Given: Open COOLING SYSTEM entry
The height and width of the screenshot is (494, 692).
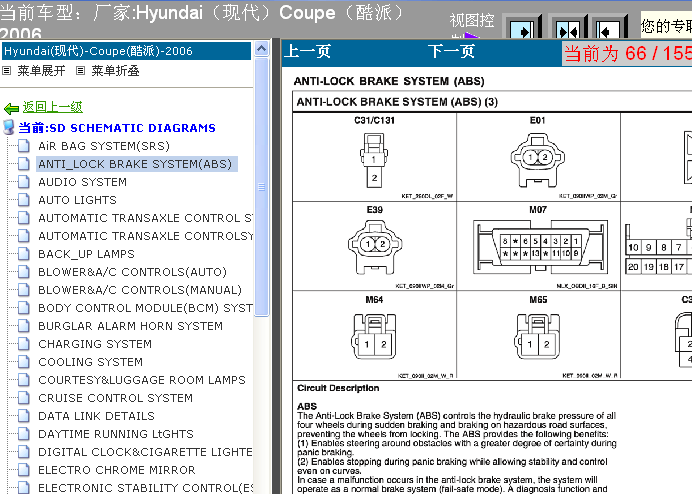Looking at the screenshot, I should 90,362.
